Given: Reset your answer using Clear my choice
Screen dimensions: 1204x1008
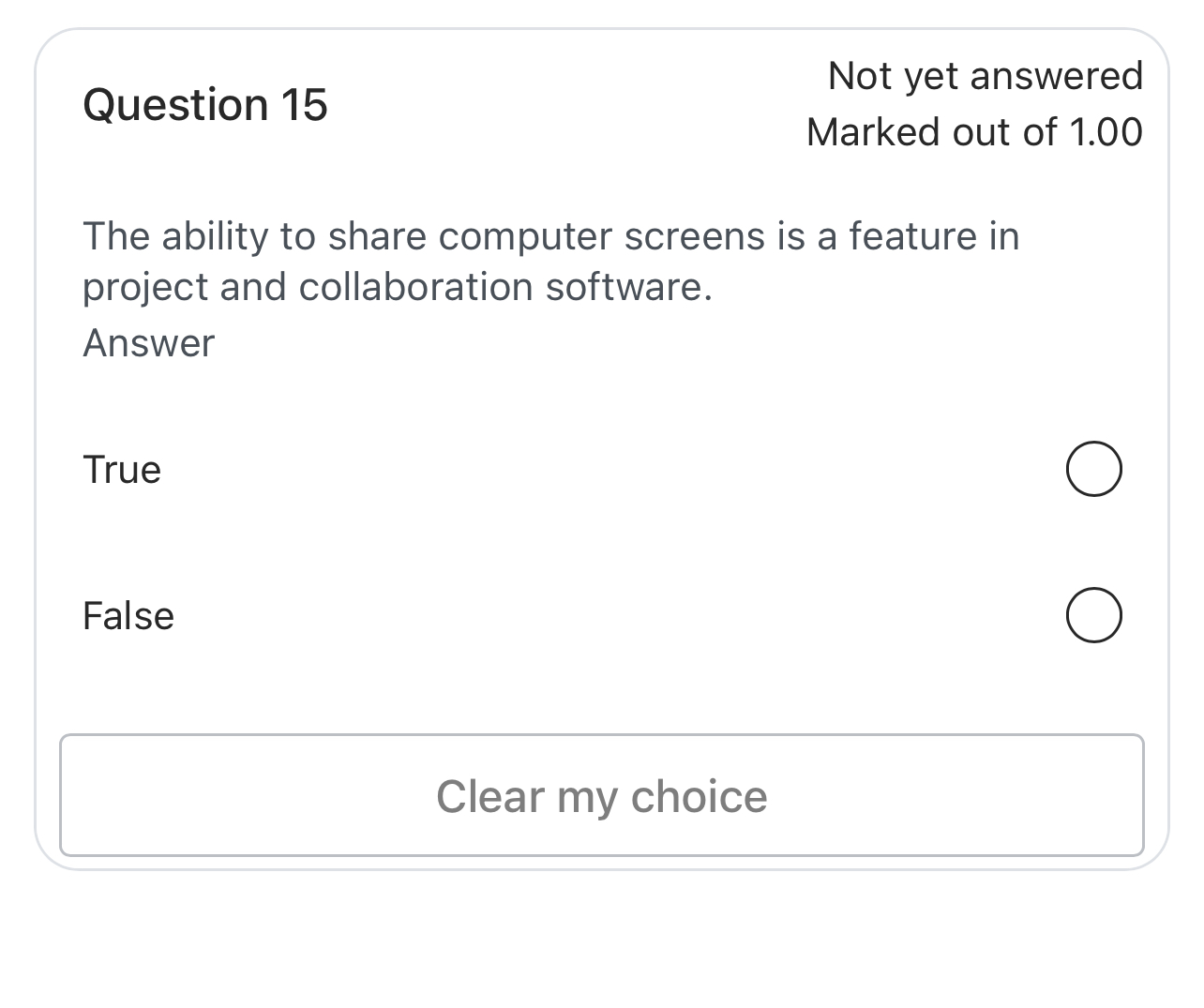Looking at the screenshot, I should (602, 795).
